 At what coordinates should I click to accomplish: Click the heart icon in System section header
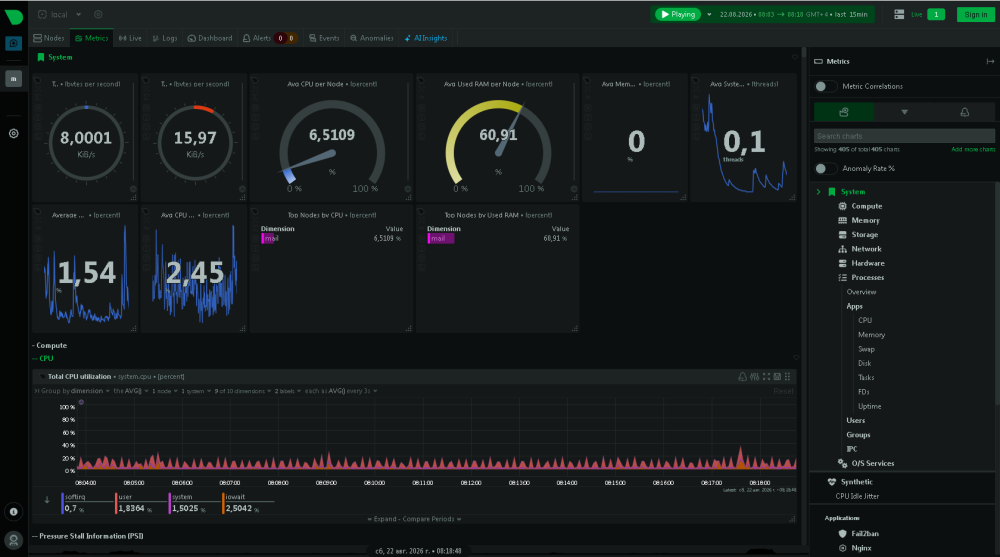(x=795, y=57)
